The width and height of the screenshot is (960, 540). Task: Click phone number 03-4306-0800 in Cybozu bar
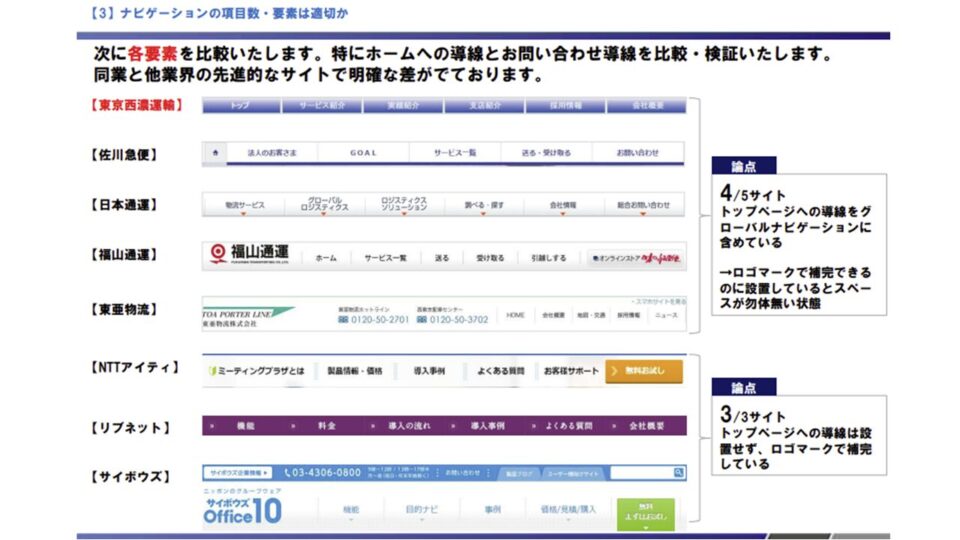[323, 473]
